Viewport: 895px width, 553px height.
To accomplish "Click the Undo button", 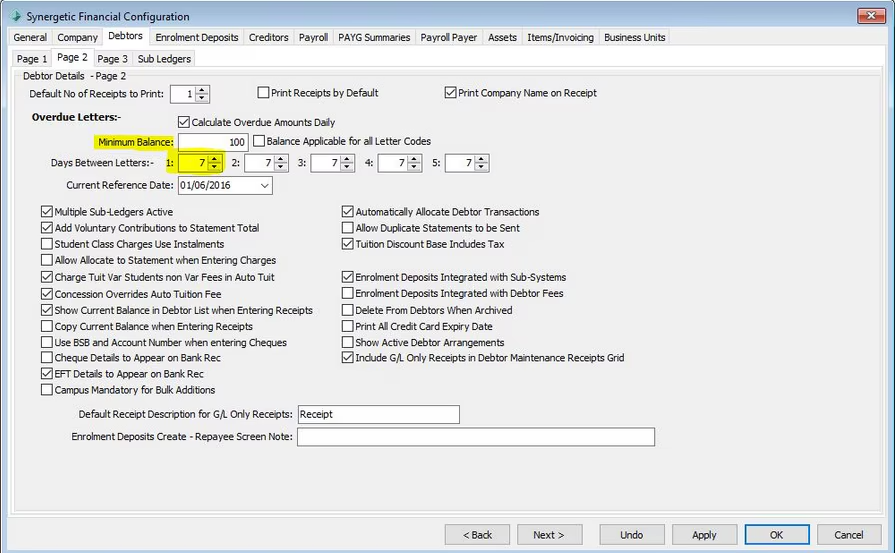I will click(632, 535).
